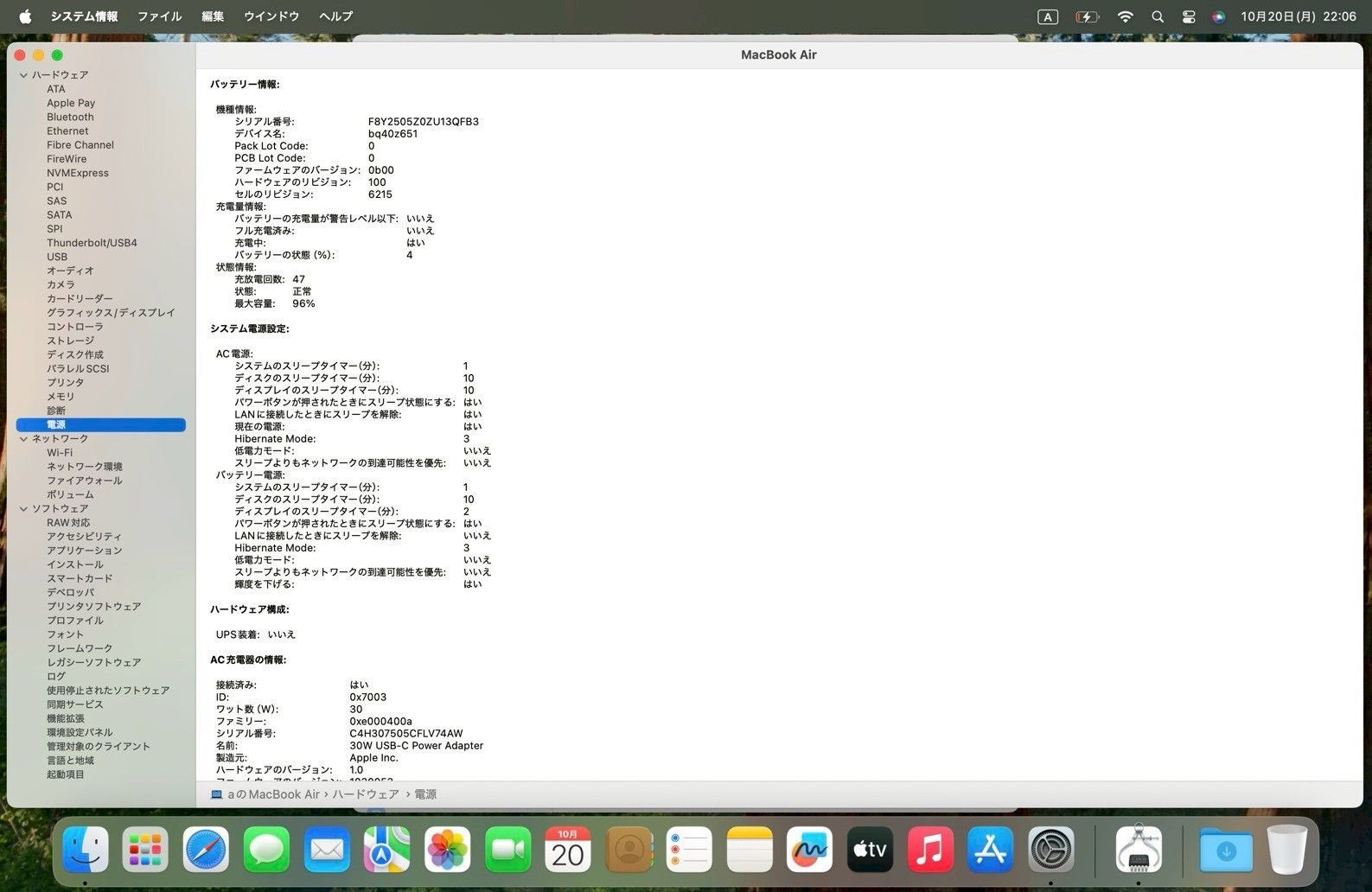The image size is (1372, 892).
Task: Launch Safari from the Dock
Action: click(206, 850)
